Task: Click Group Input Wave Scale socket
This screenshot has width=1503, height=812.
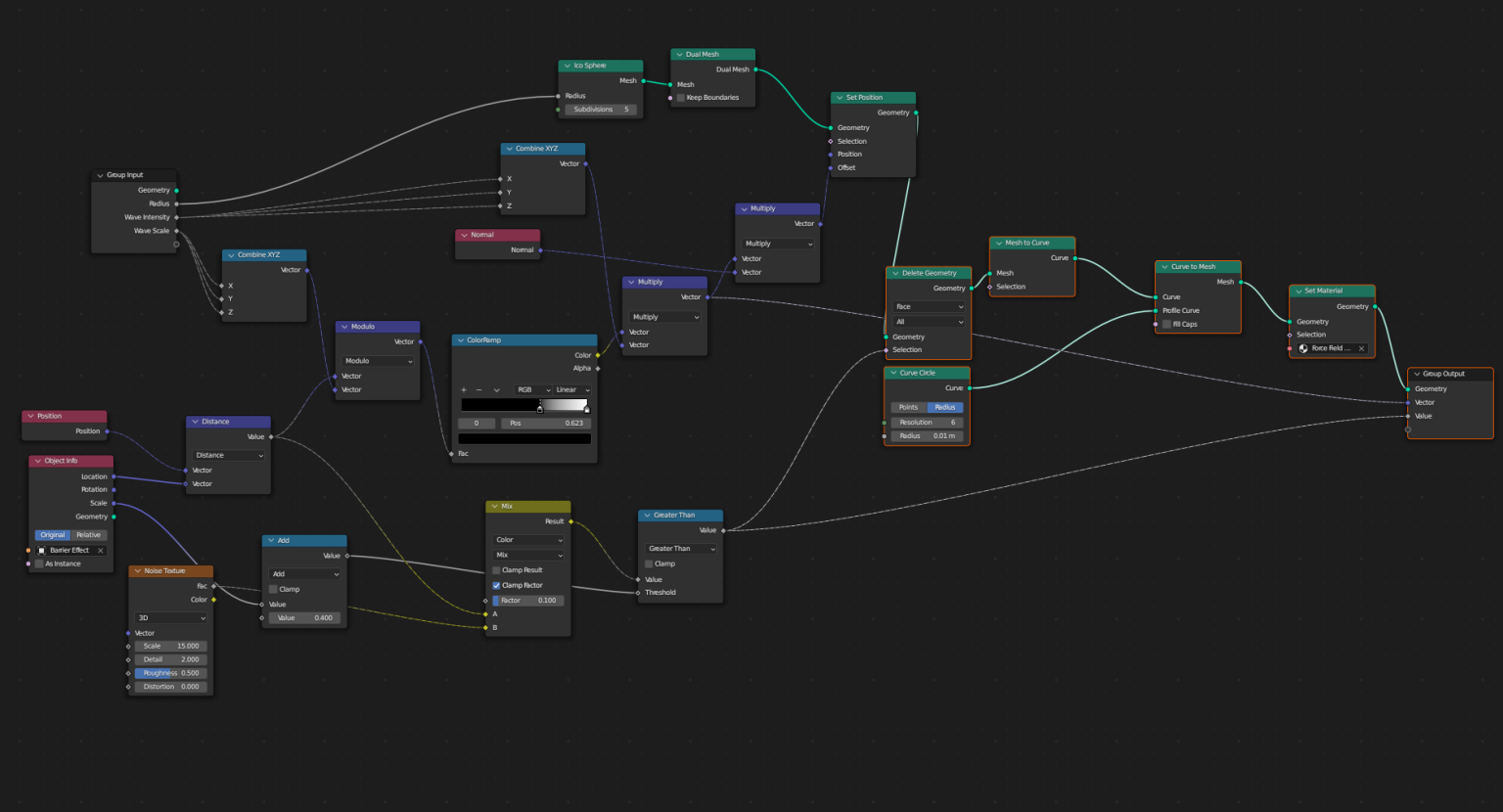Action: [x=176, y=231]
